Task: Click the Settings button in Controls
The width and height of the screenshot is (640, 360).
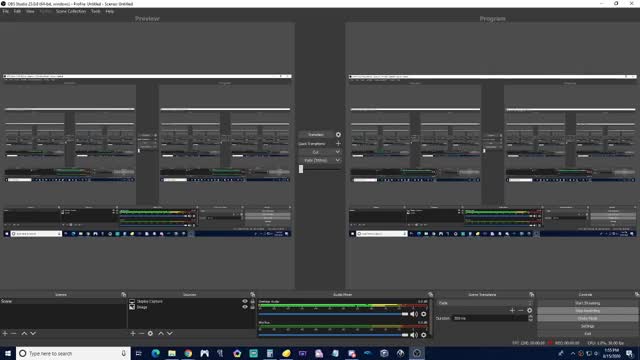Action: (587, 326)
